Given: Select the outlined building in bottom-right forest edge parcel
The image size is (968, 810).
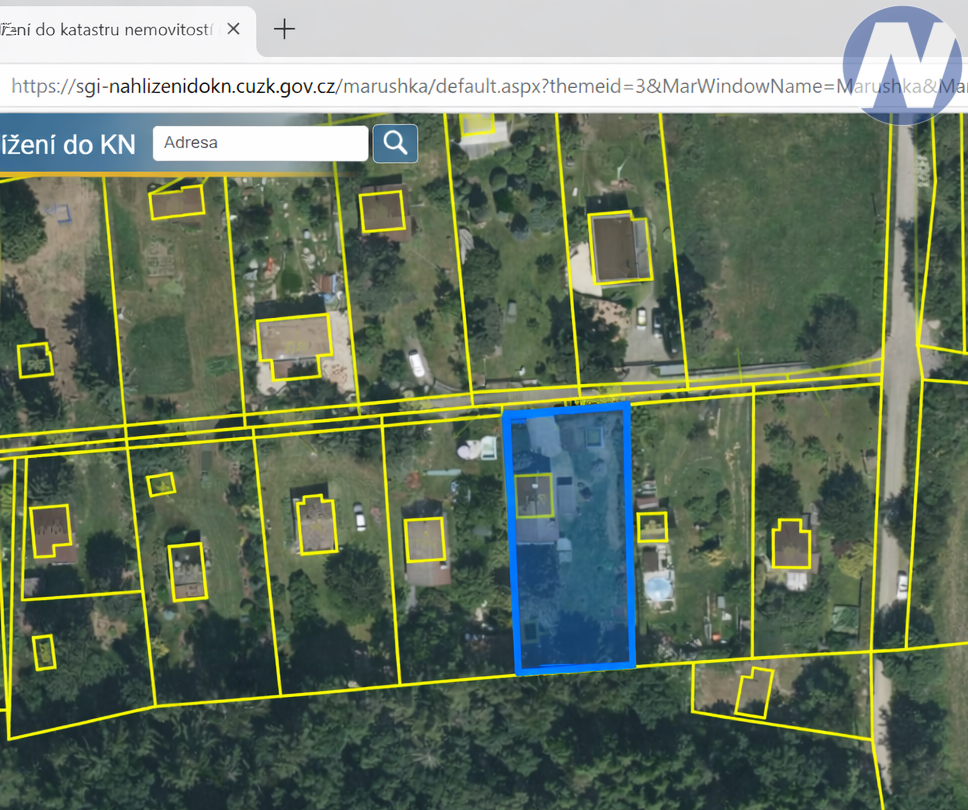Looking at the screenshot, I should [x=753, y=692].
